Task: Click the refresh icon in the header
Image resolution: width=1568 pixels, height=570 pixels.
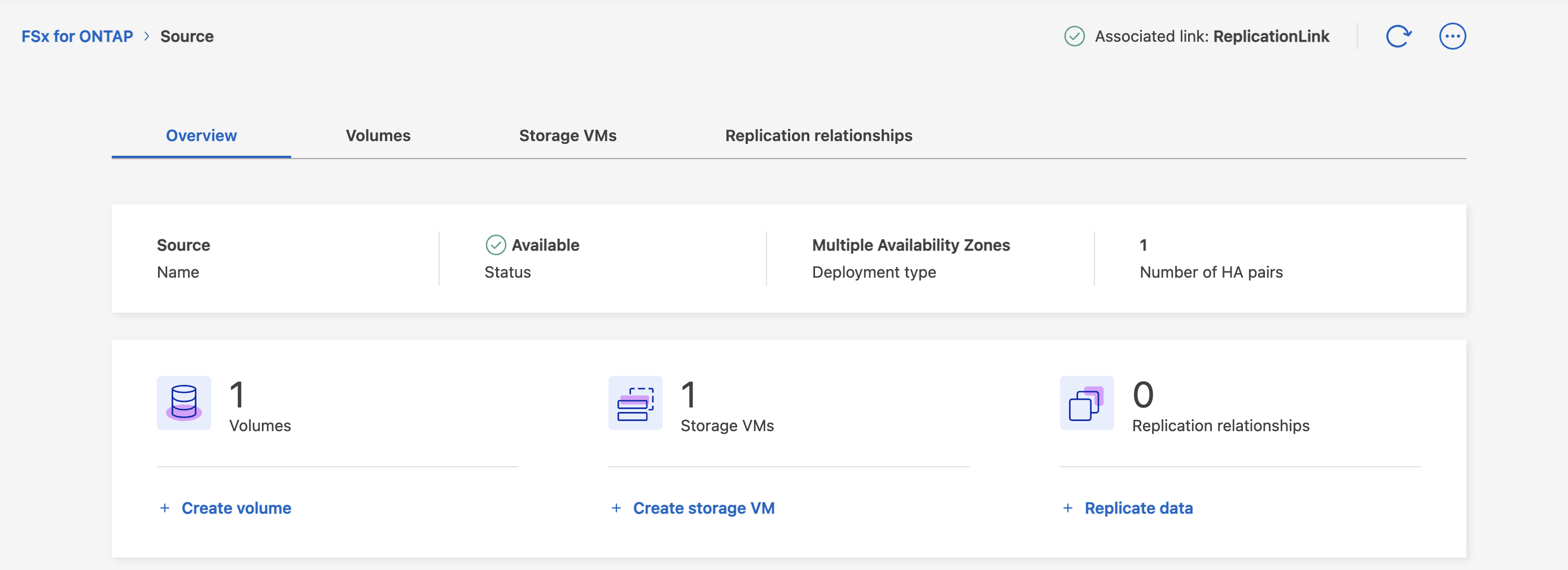Action: pos(1398,37)
